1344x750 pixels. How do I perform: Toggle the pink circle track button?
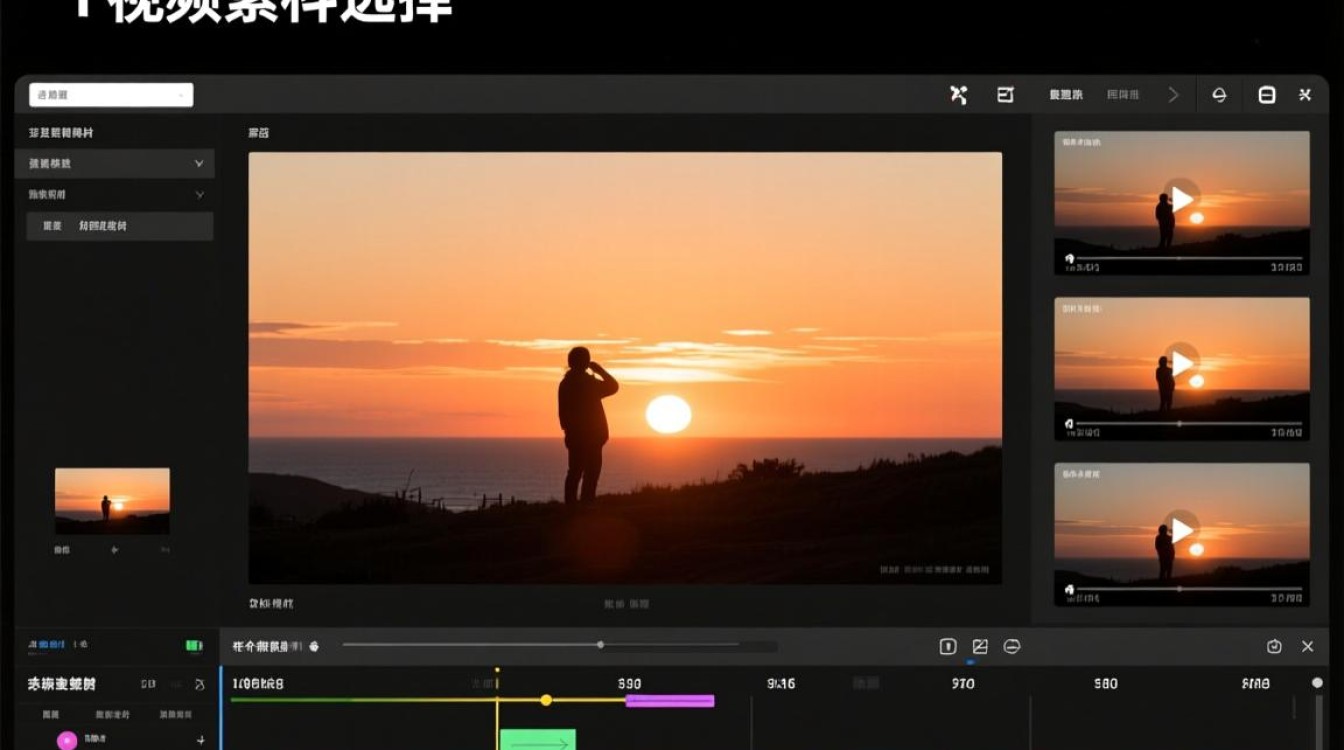point(67,741)
